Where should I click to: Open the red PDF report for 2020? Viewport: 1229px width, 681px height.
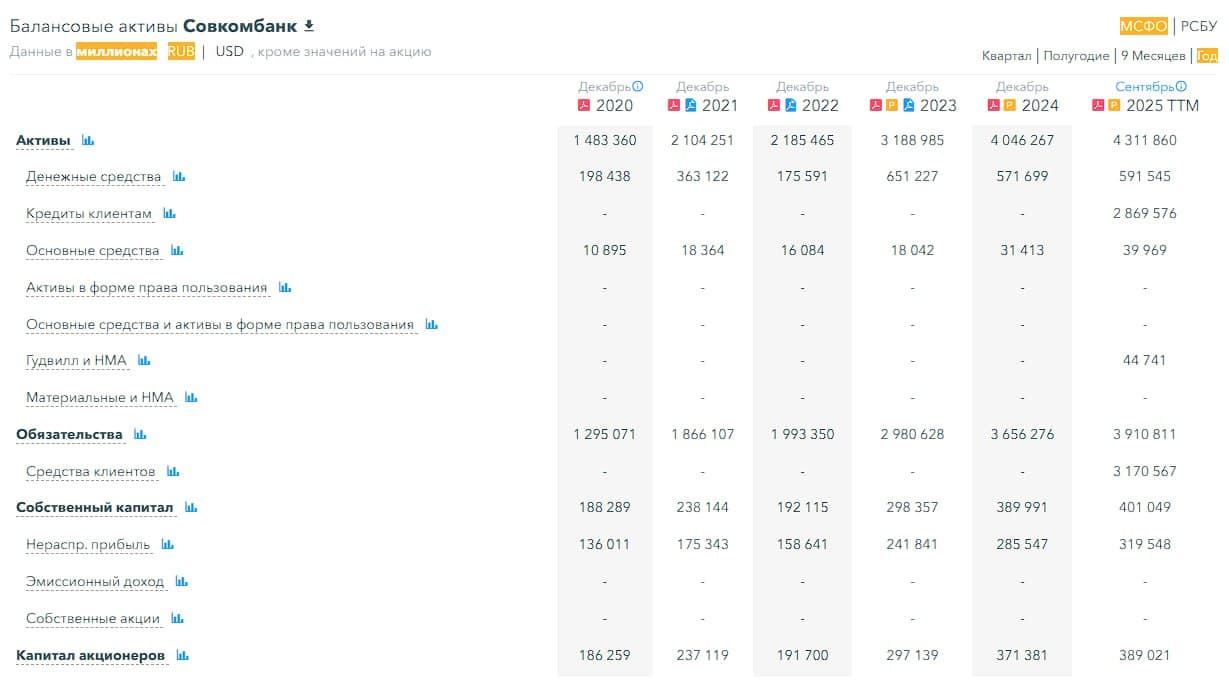coord(584,106)
